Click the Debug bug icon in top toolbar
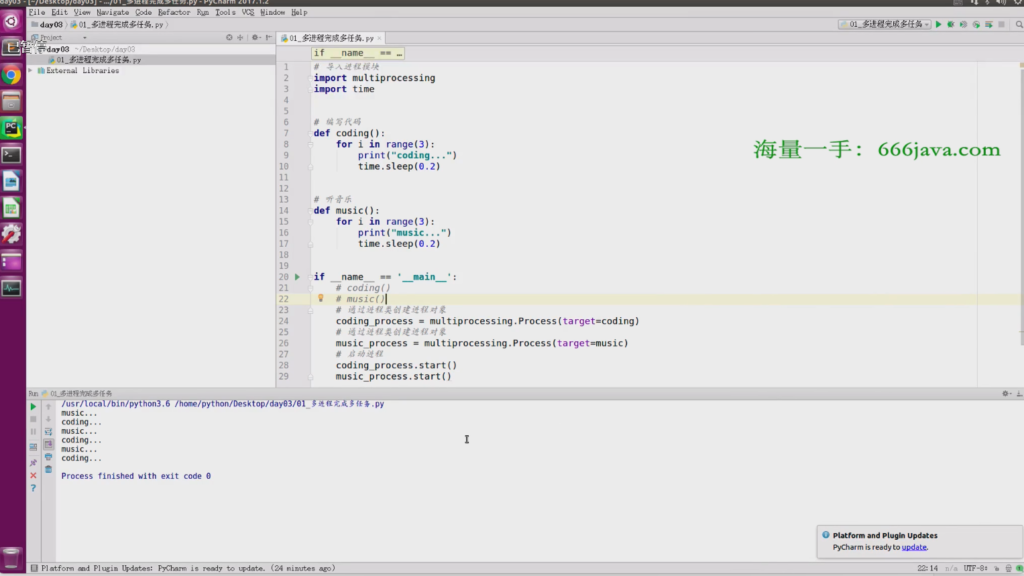Screen dimensions: 1024x576 pyautogui.click(x=951, y=24)
